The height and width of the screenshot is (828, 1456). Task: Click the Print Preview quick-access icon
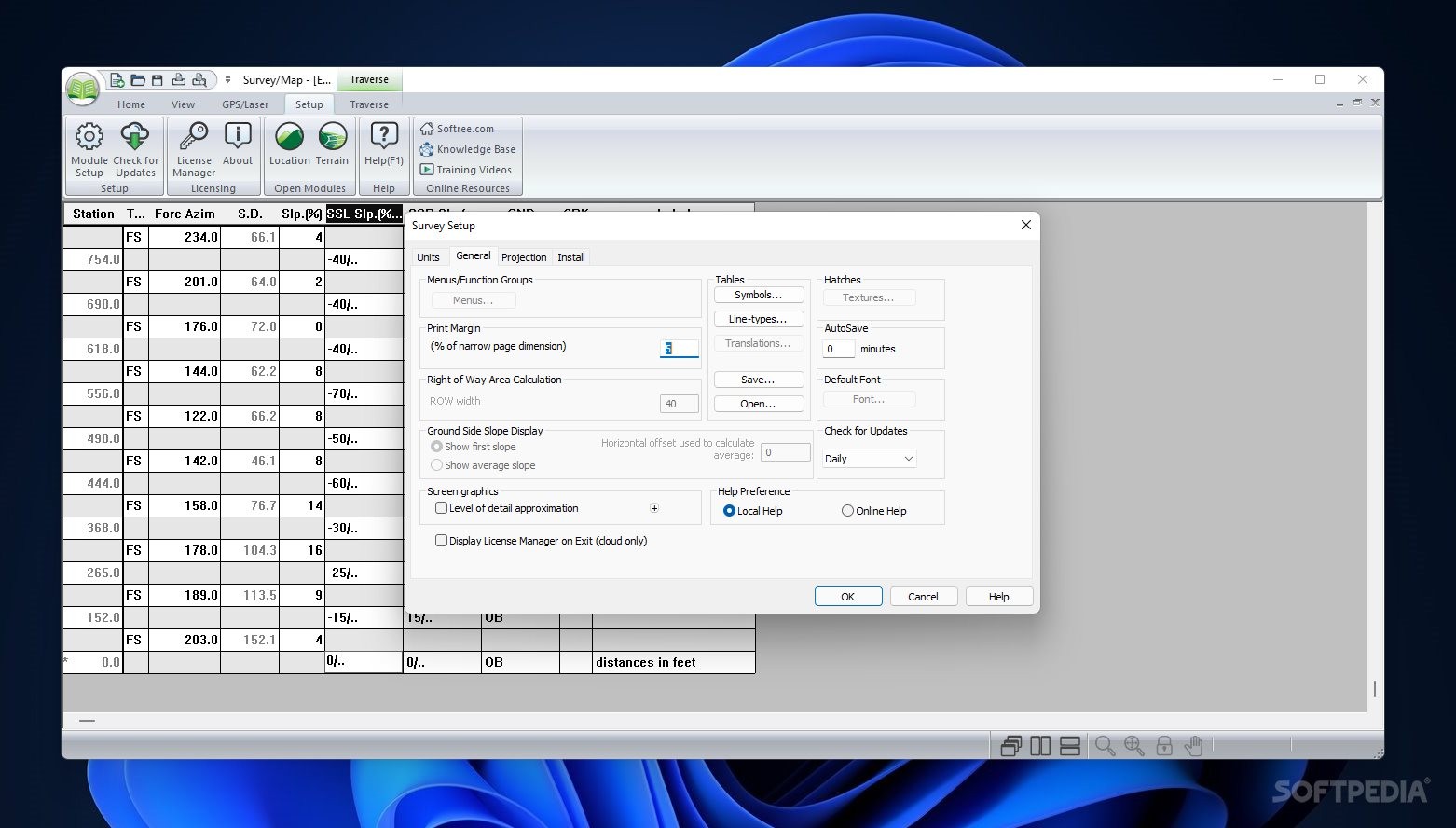click(199, 80)
